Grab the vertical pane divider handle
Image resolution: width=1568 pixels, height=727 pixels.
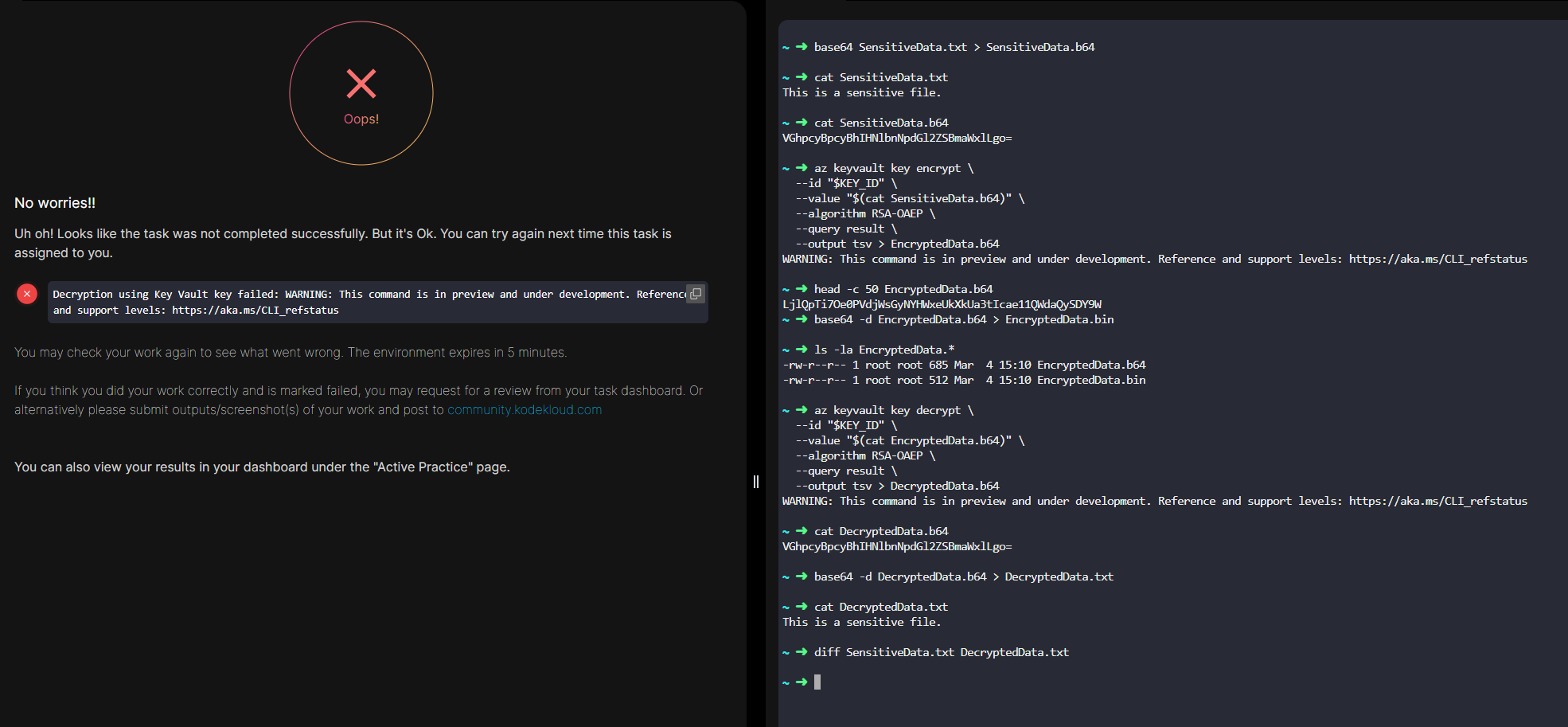(755, 482)
